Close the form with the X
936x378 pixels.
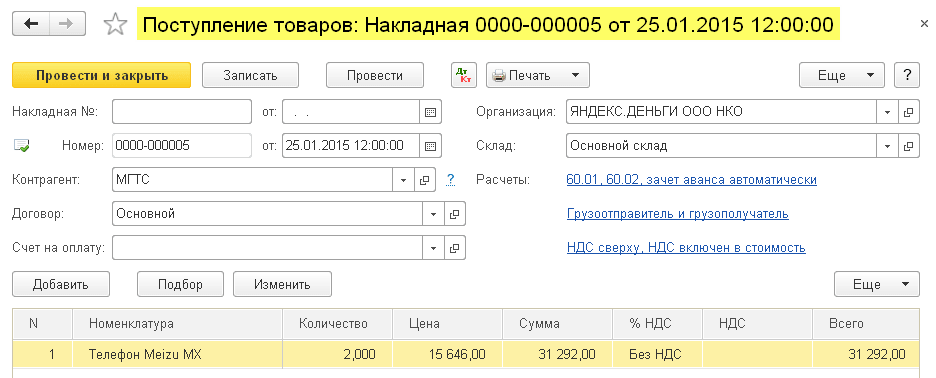click(924, 24)
